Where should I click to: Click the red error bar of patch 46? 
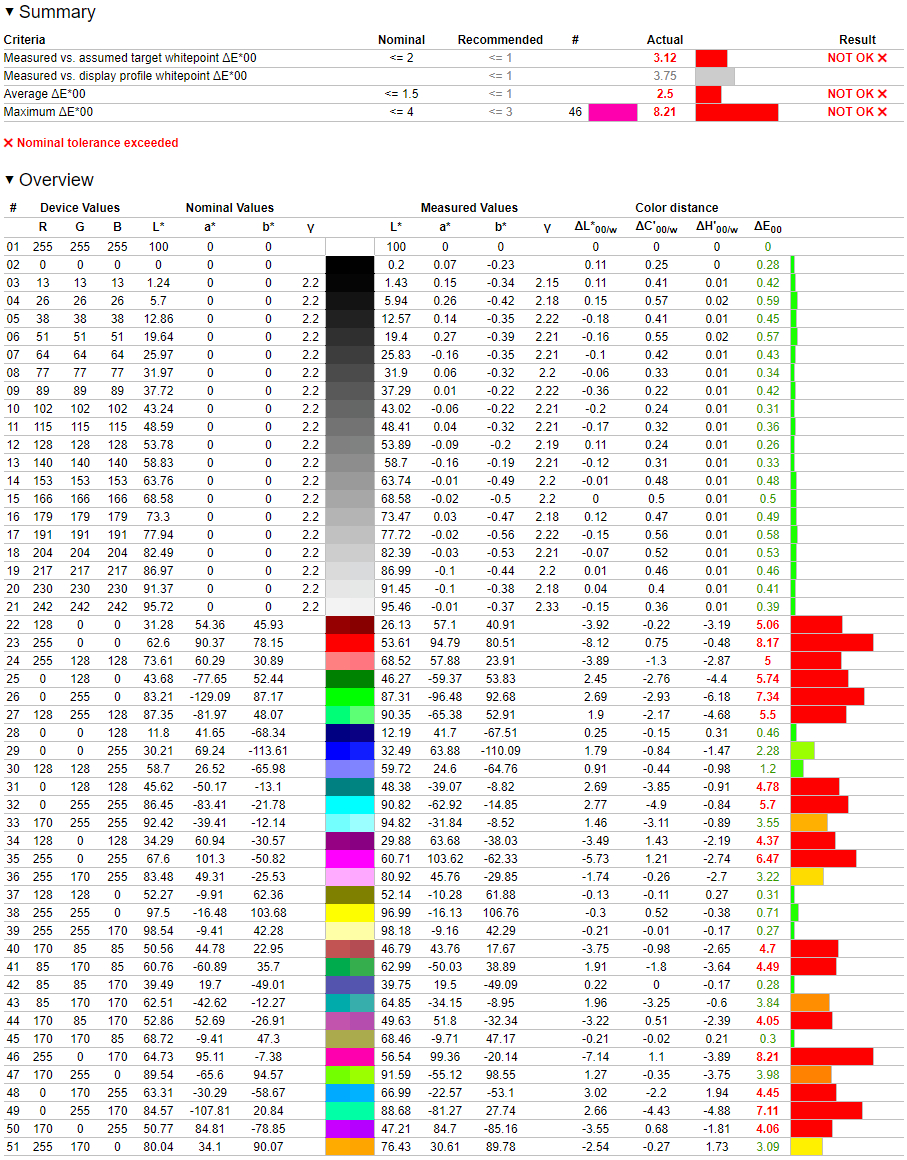coord(832,1056)
